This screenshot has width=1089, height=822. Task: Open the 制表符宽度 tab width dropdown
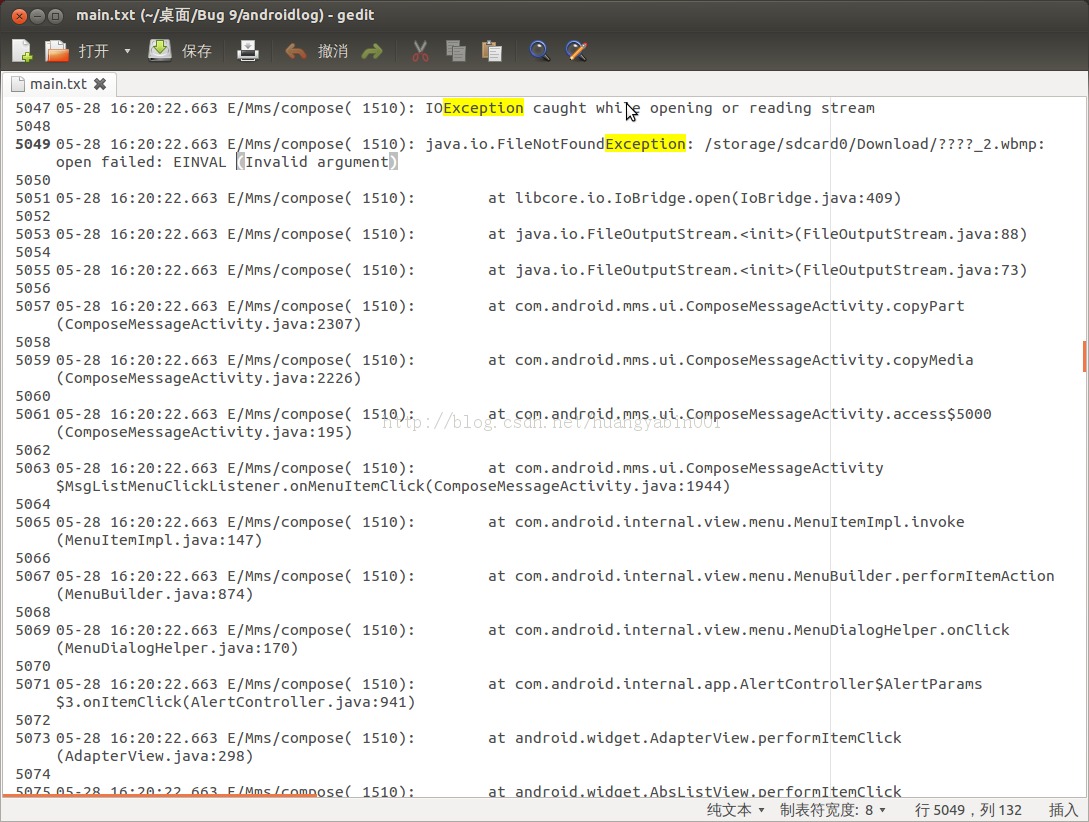point(833,810)
